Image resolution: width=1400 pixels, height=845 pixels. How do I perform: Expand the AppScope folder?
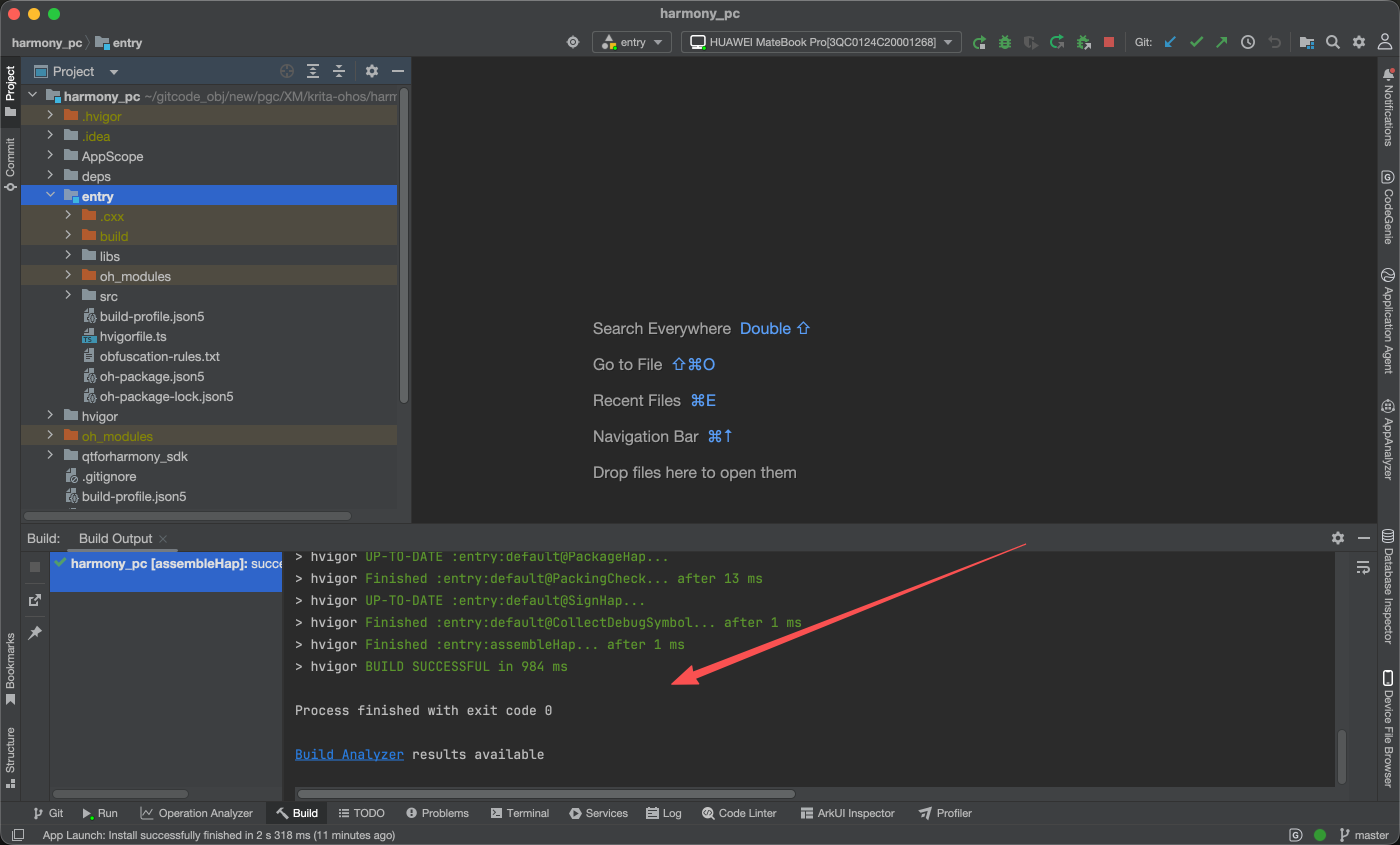point(50,155)
